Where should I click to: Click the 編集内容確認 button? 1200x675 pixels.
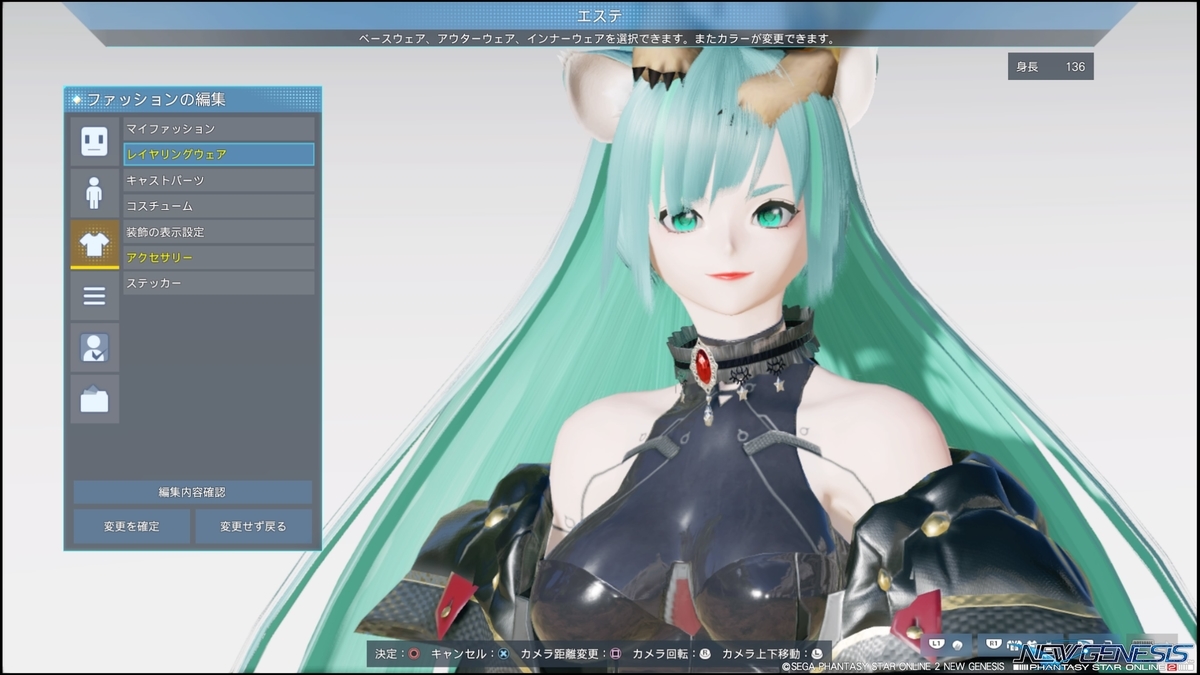[x=192, y=492]
